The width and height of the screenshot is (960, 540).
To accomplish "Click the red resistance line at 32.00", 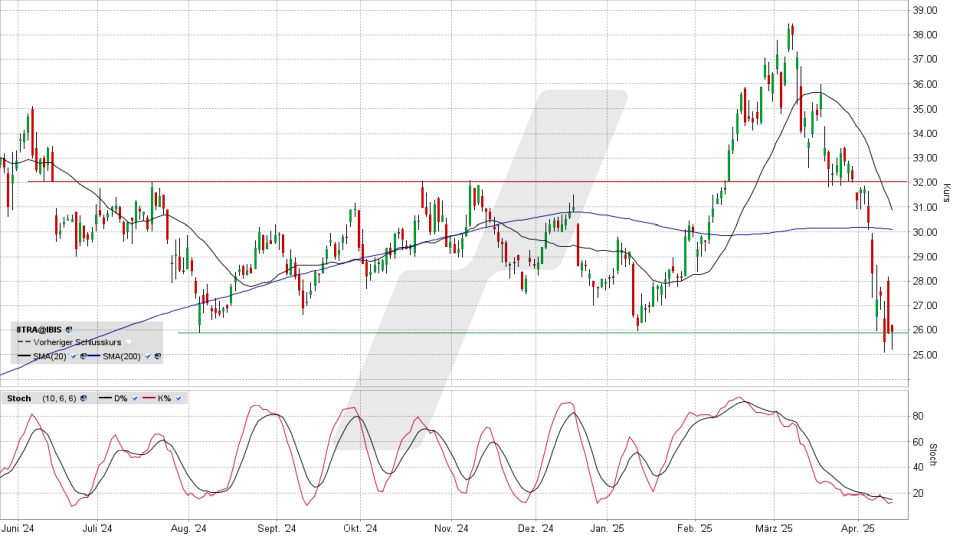I will (465, 181).
